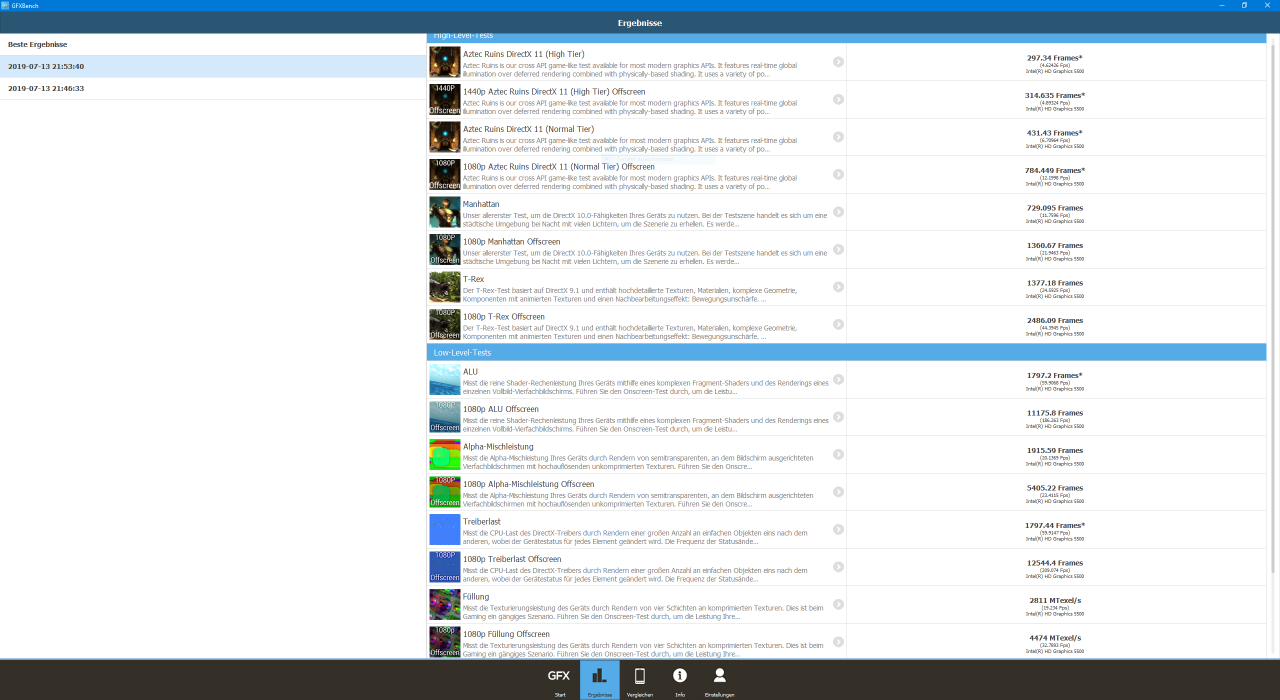Expand details arrow for 1080p ALU Offscreen
Image resolution: width=1280 pixels, height=700 pixels.
(x=838, y=417)
